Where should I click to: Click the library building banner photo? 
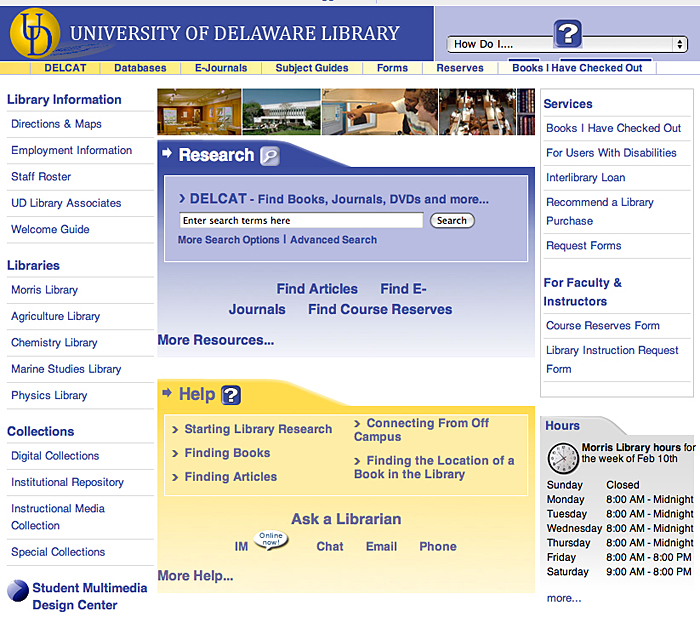(x=281, y=112)
